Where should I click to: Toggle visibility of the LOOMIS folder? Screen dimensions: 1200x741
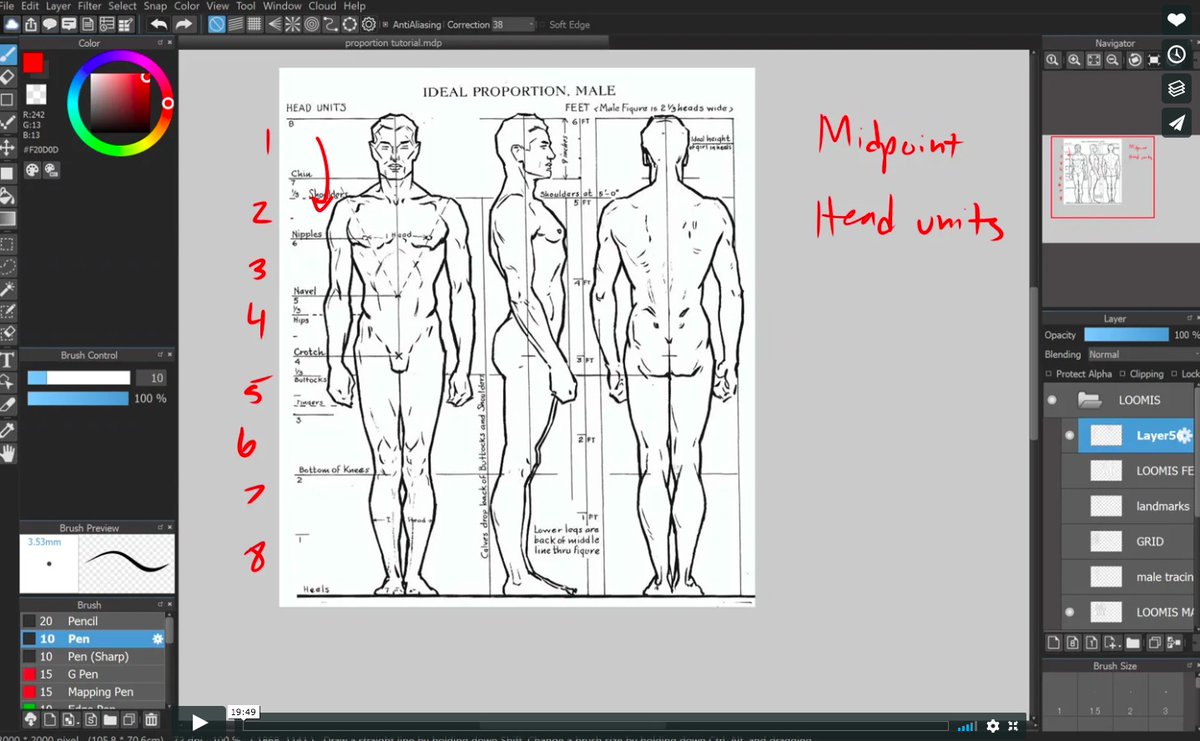point(1051,400)
